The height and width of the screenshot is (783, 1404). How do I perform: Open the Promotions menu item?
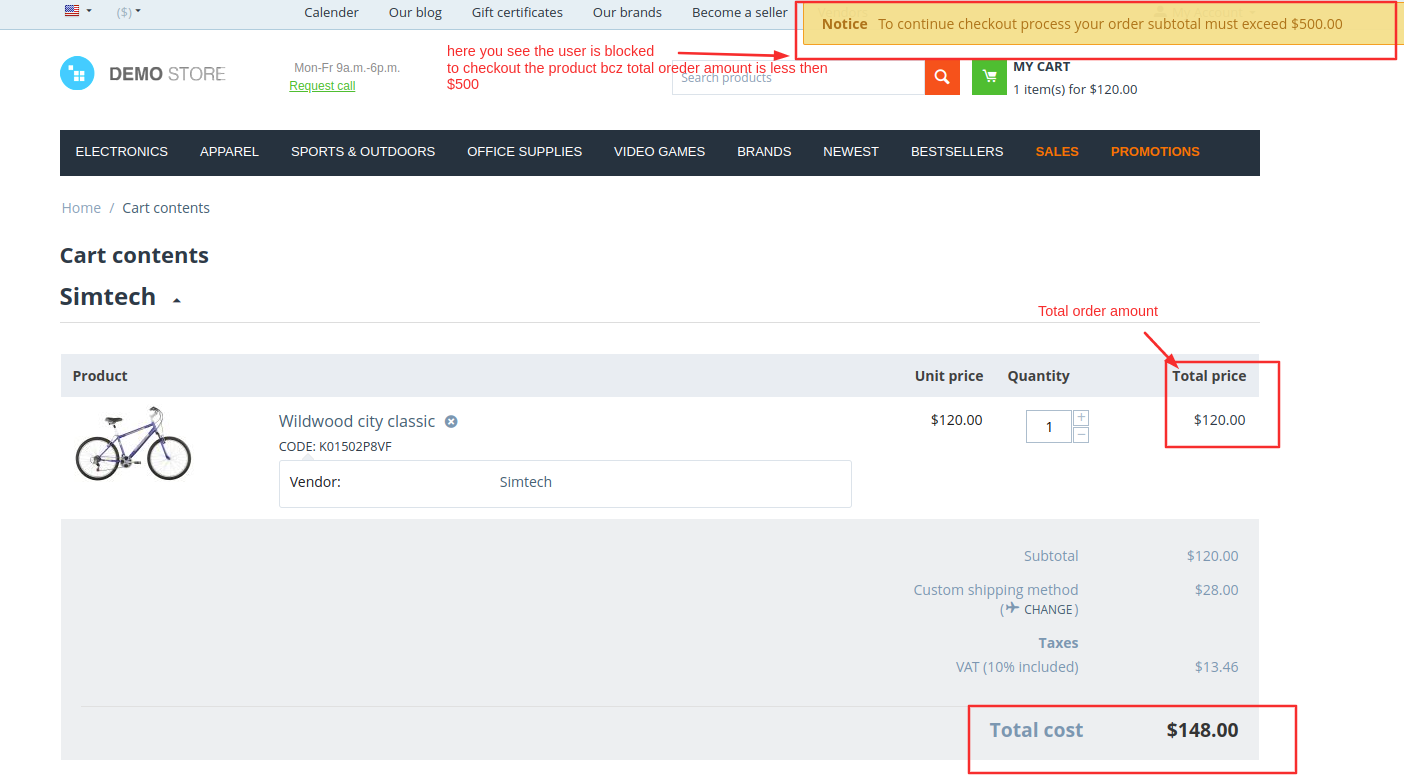[x=1155, y=152]
